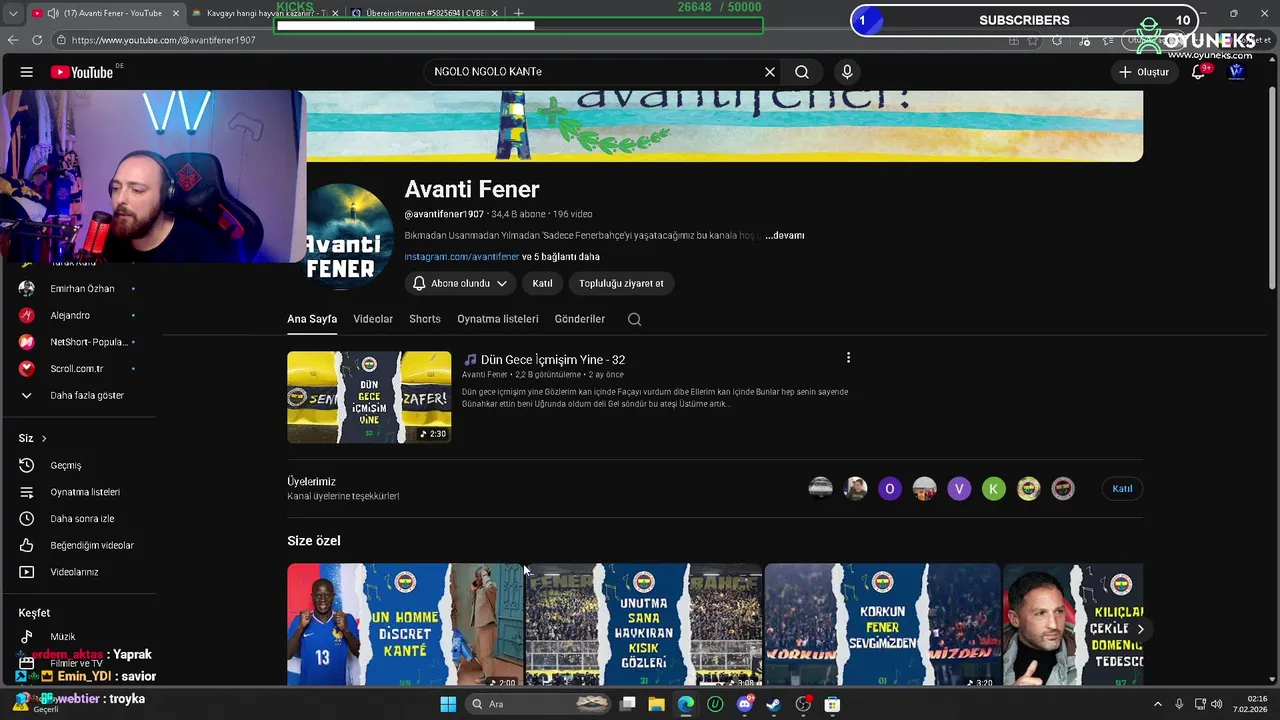The height and width of the screenshot is (720, 1280).
Task: Switch to the Videolar tab
Action: tap(373, 319)
